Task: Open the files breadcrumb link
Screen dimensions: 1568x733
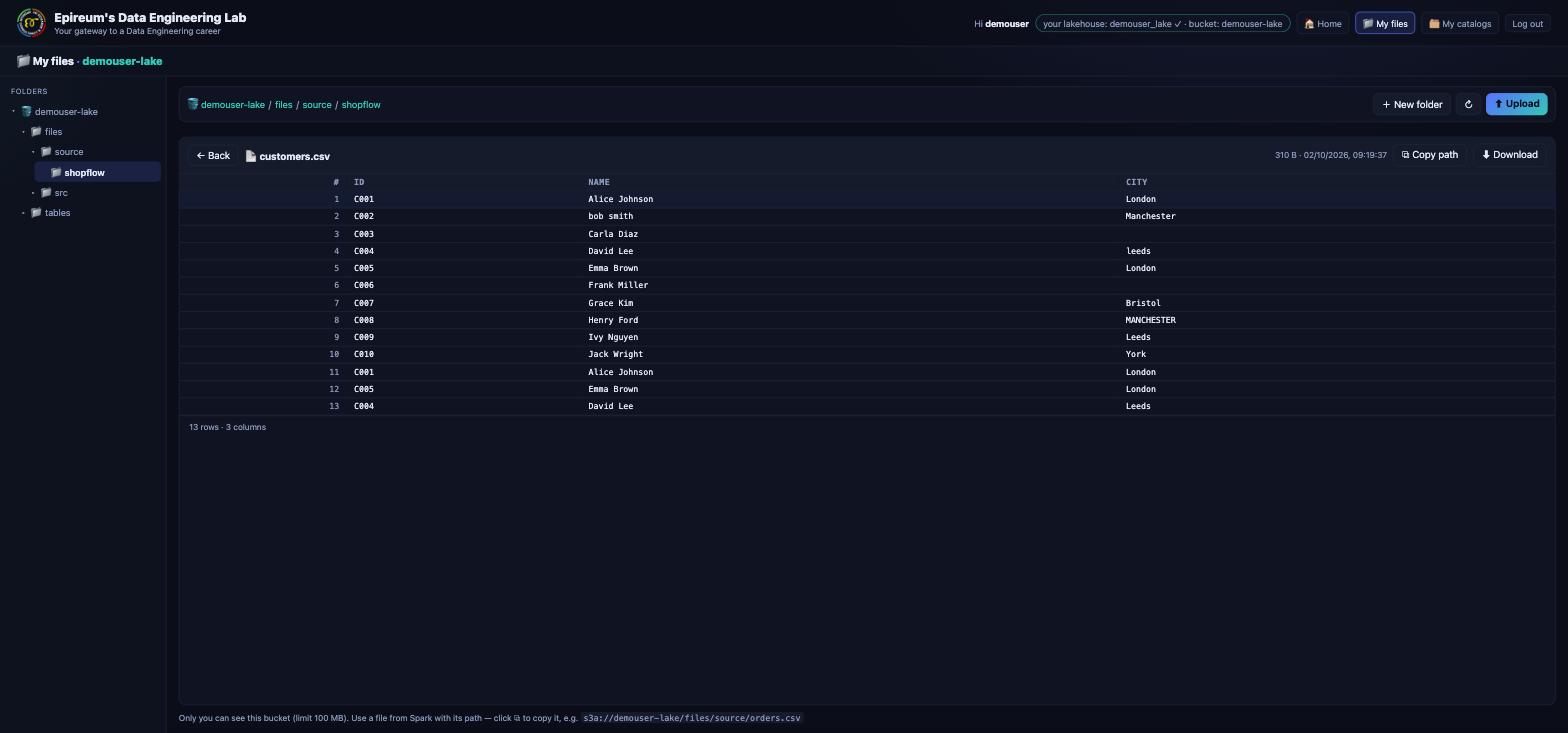Action: pyautogui.click(x=284, y=104)
